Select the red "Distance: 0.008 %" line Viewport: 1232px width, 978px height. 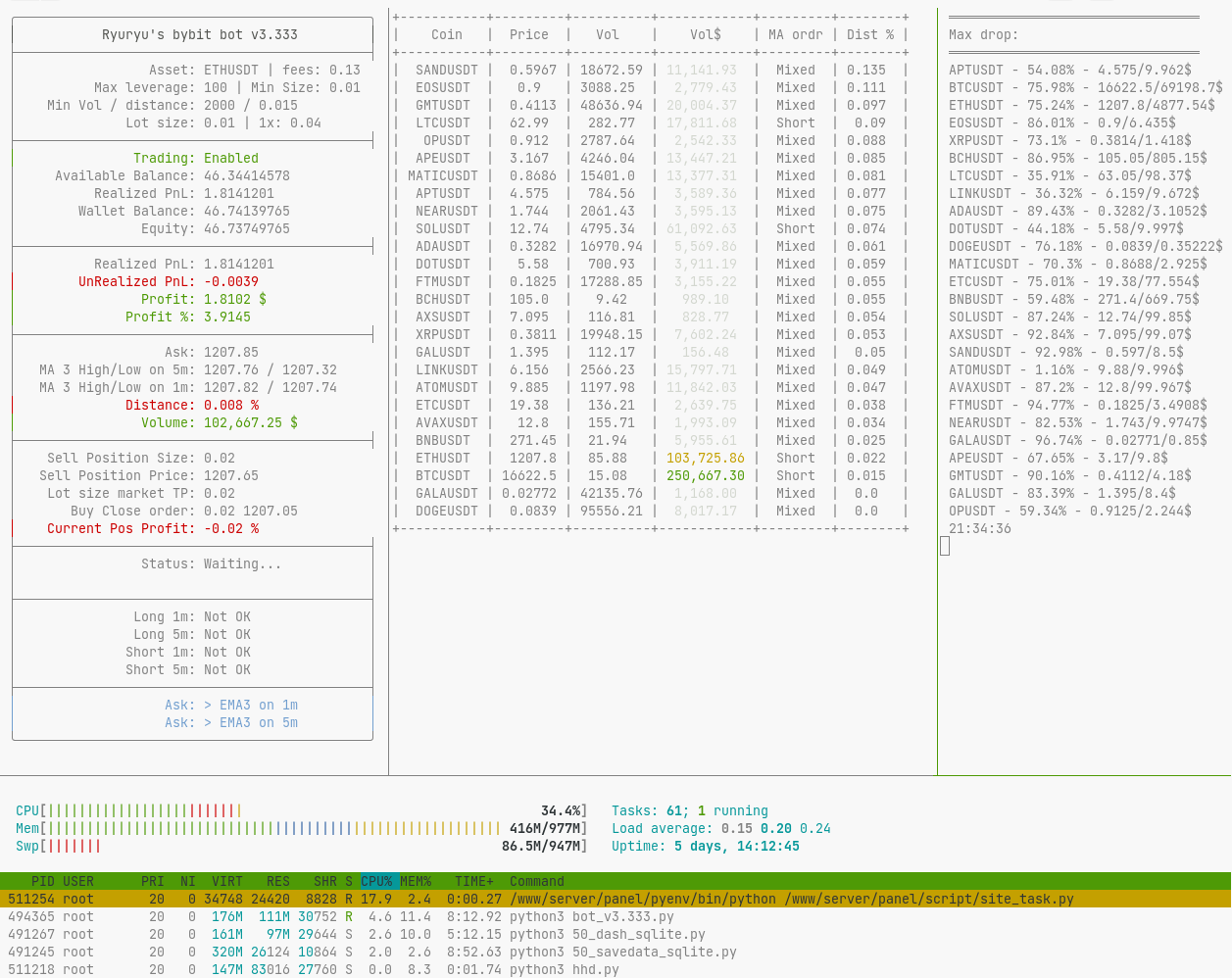click(192, 405)
